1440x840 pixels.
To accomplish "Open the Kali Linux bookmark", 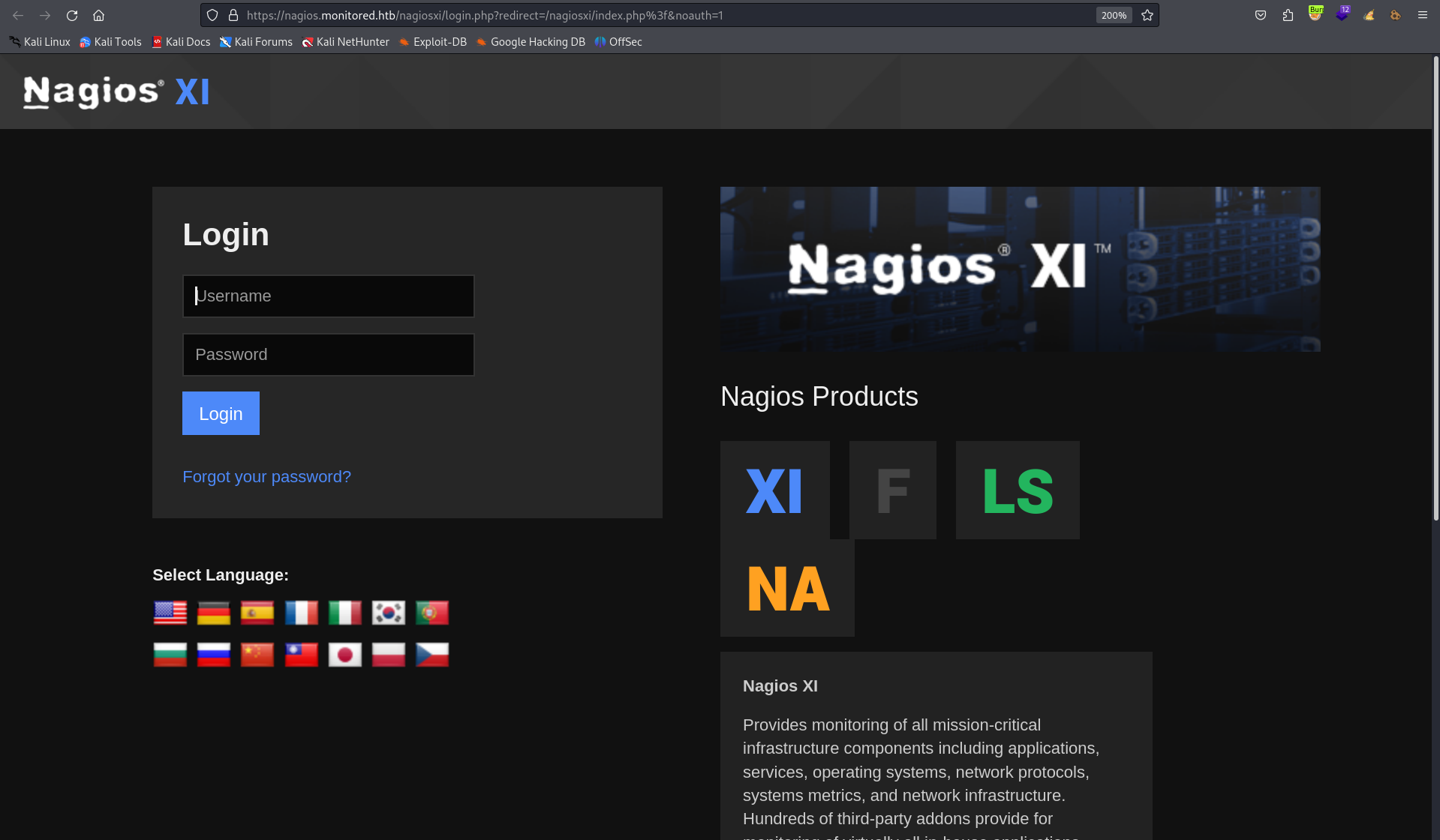I will point(40,42).
